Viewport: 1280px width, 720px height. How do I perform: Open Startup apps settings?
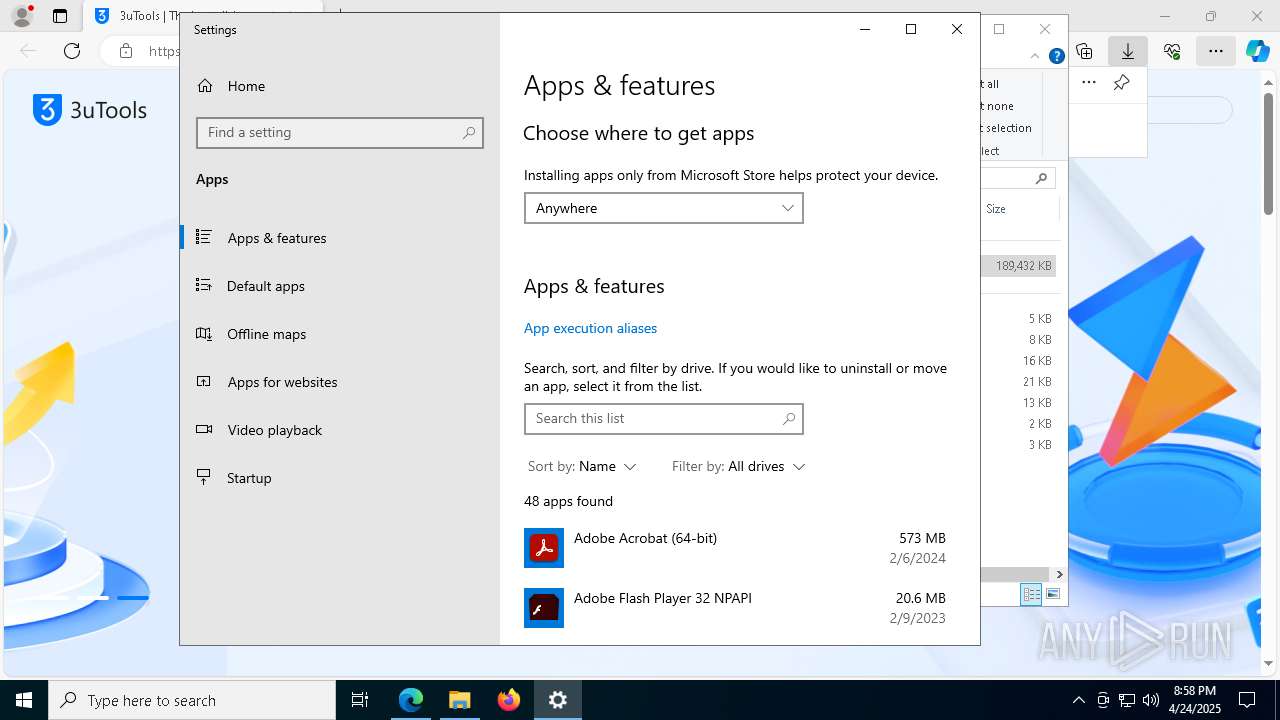pos(340,478)
